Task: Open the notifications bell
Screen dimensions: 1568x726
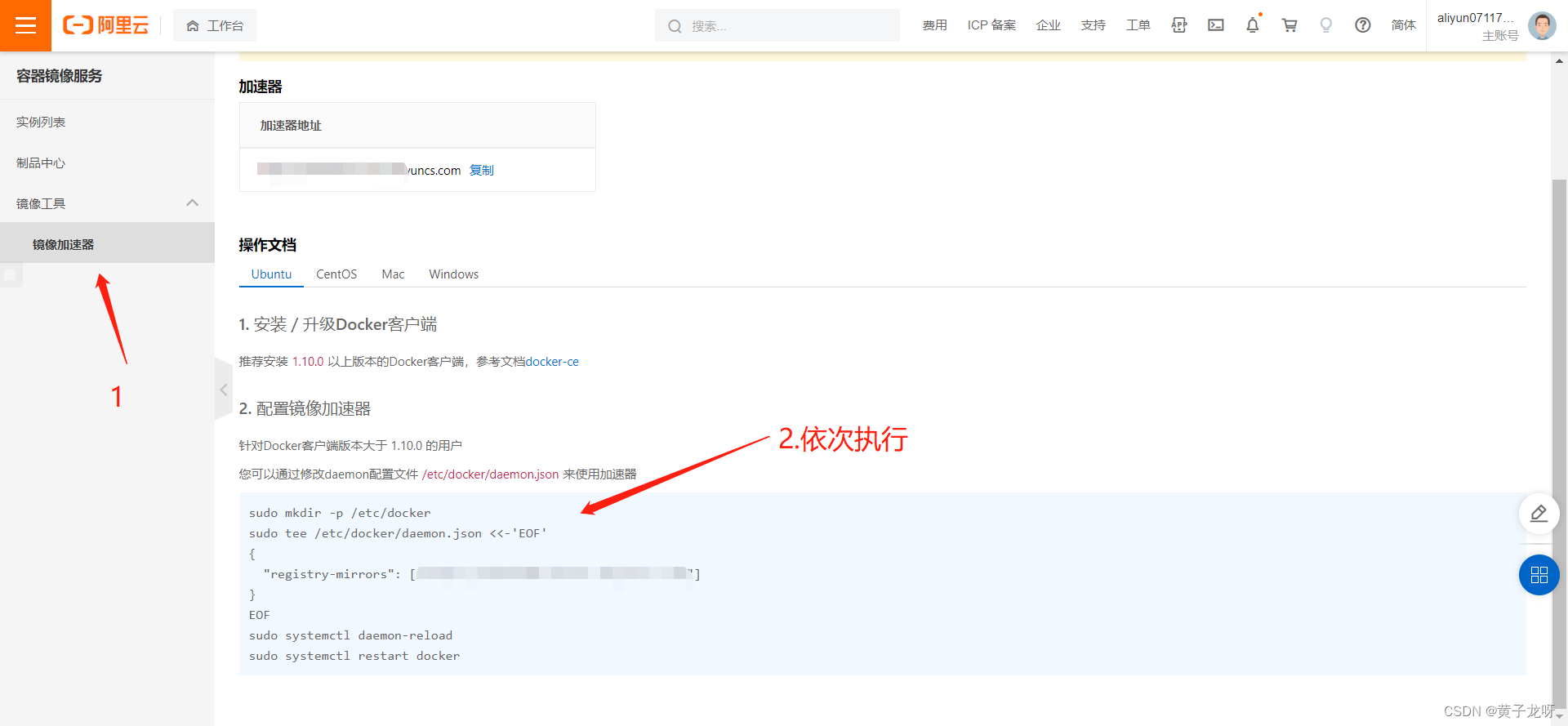Action: tap(1253, 25)
